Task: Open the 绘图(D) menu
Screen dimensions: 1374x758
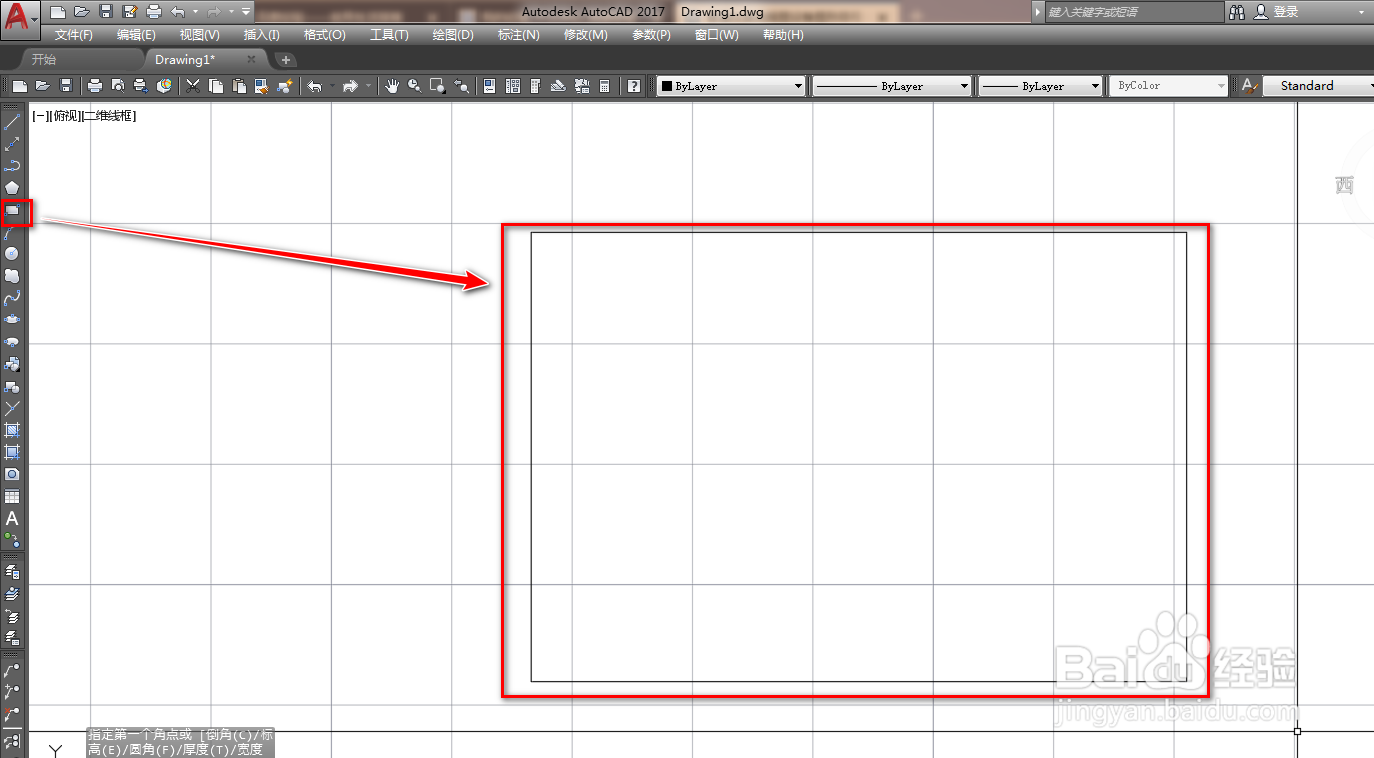Action: pos(453,35)
